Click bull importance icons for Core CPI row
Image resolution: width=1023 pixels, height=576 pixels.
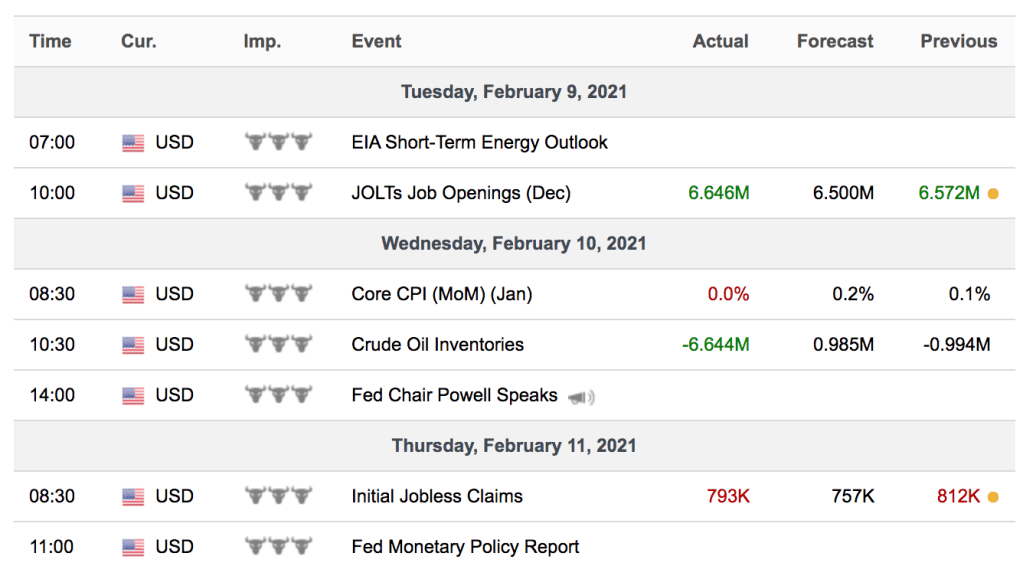tap(278, 294)
